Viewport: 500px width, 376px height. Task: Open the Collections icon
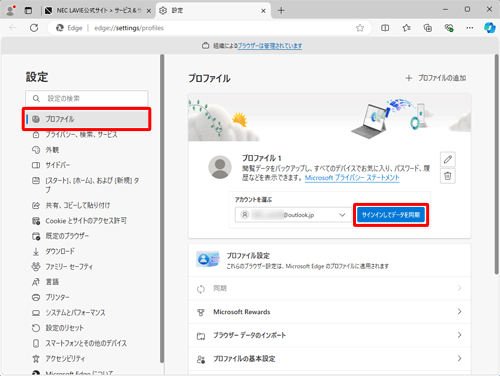click(x=427, y=28)
